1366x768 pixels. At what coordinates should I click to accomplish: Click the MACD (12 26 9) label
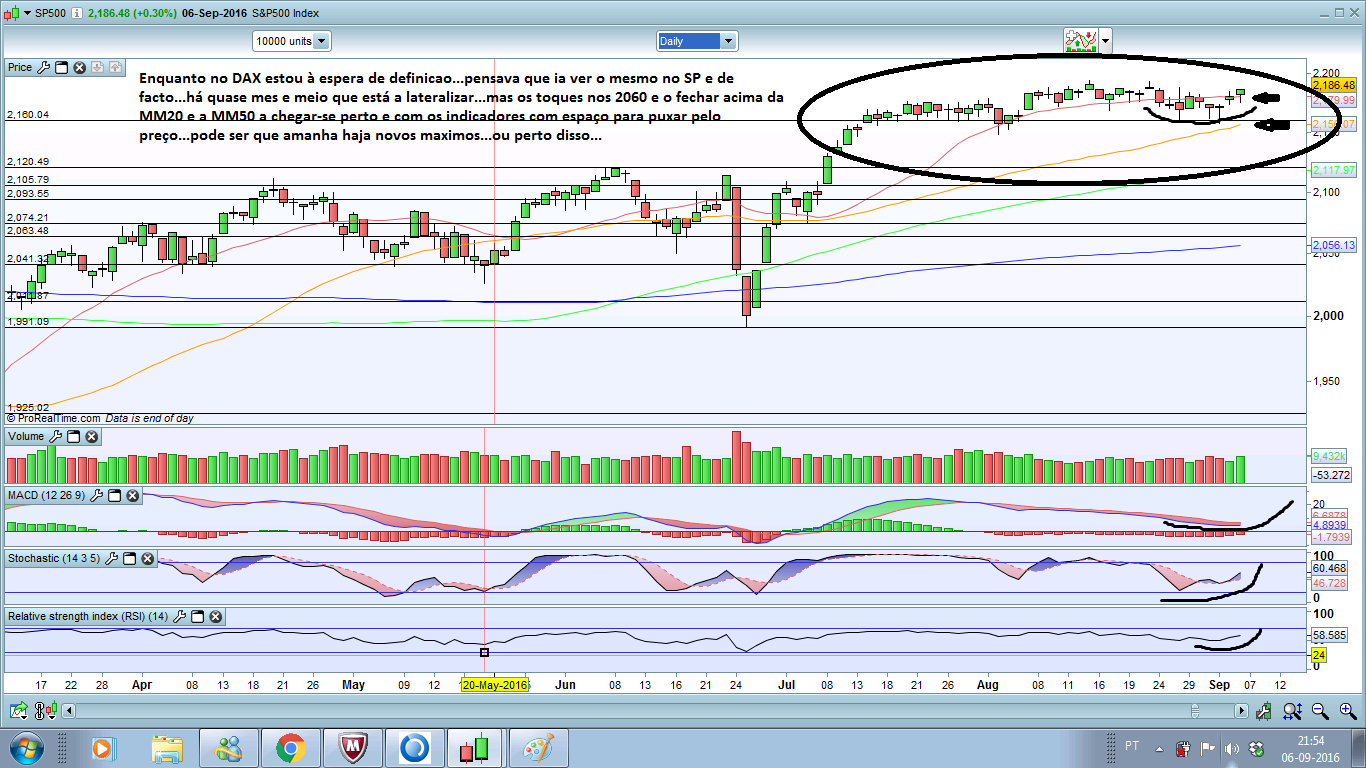(x=47, y=496)
